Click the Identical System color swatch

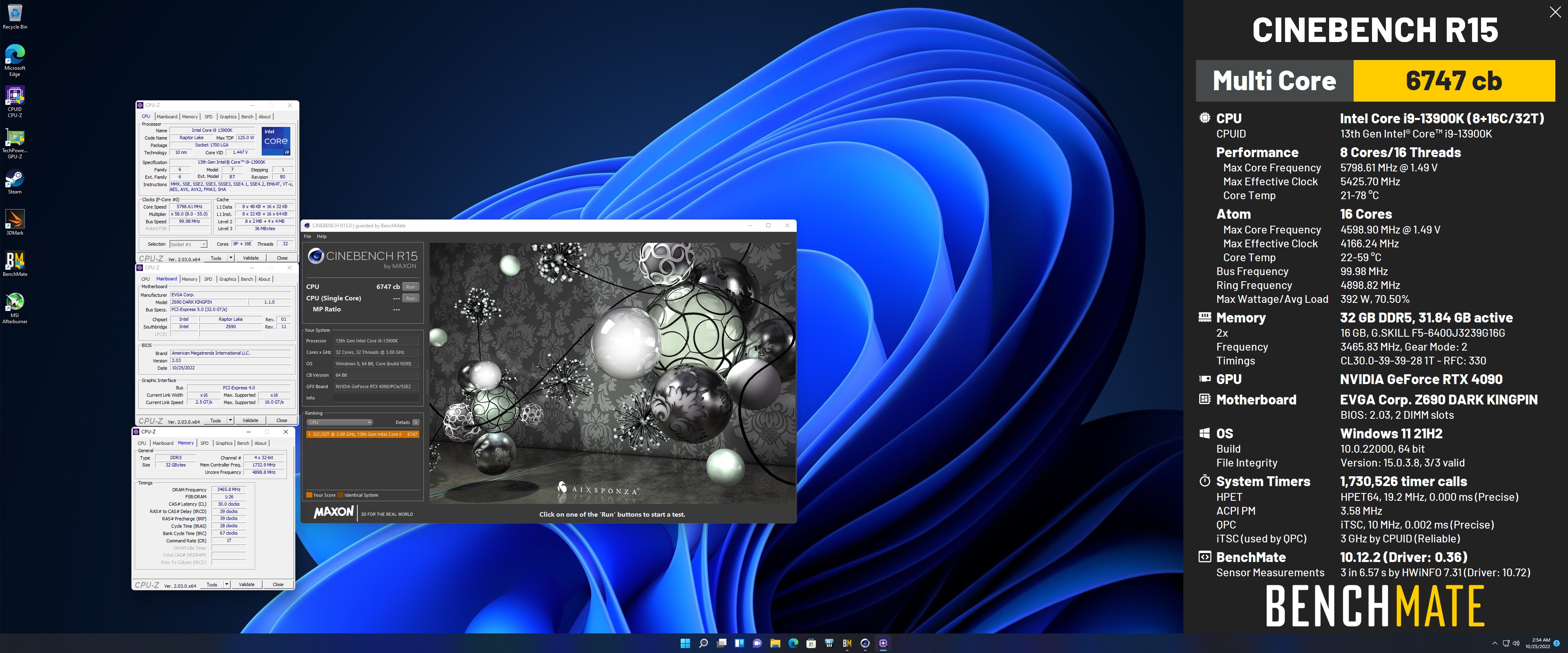341,495
